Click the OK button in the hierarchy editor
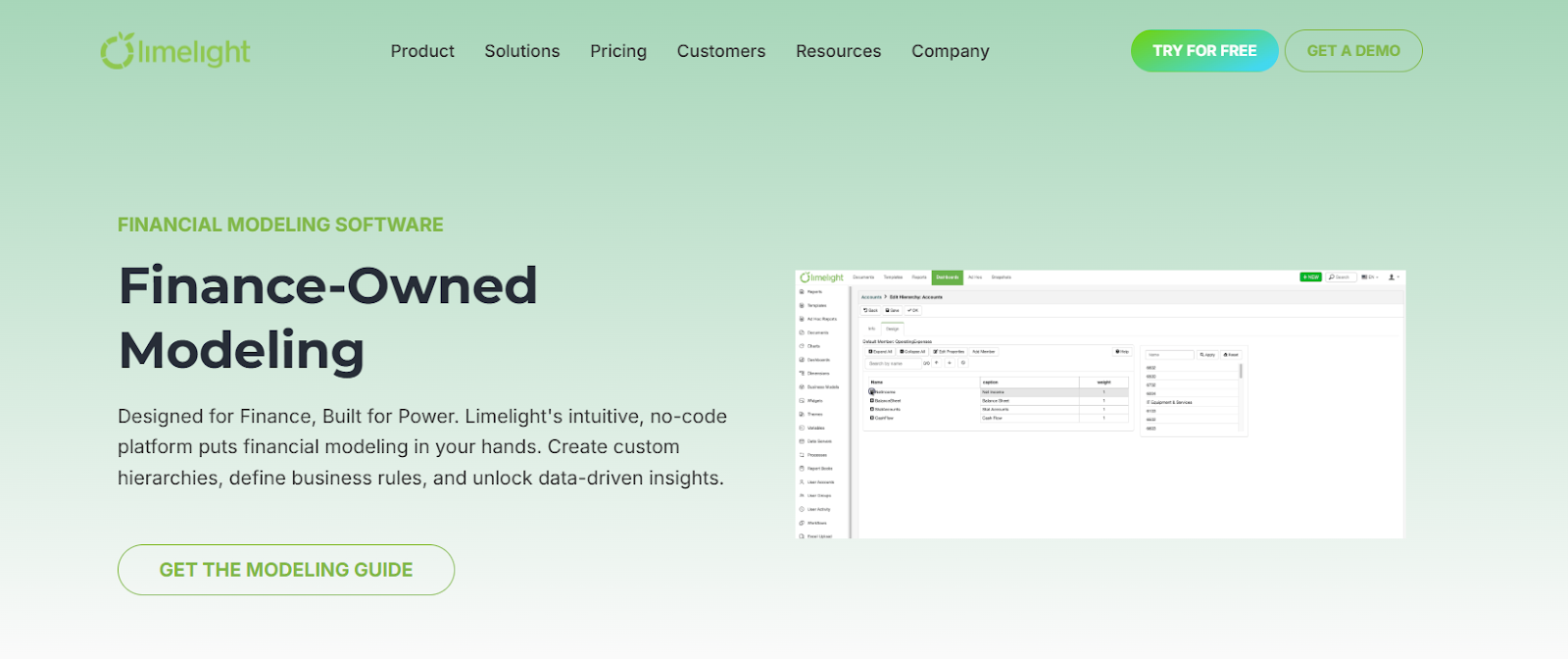The height and width of the screenshot is (659, 1568). (912, 310)
